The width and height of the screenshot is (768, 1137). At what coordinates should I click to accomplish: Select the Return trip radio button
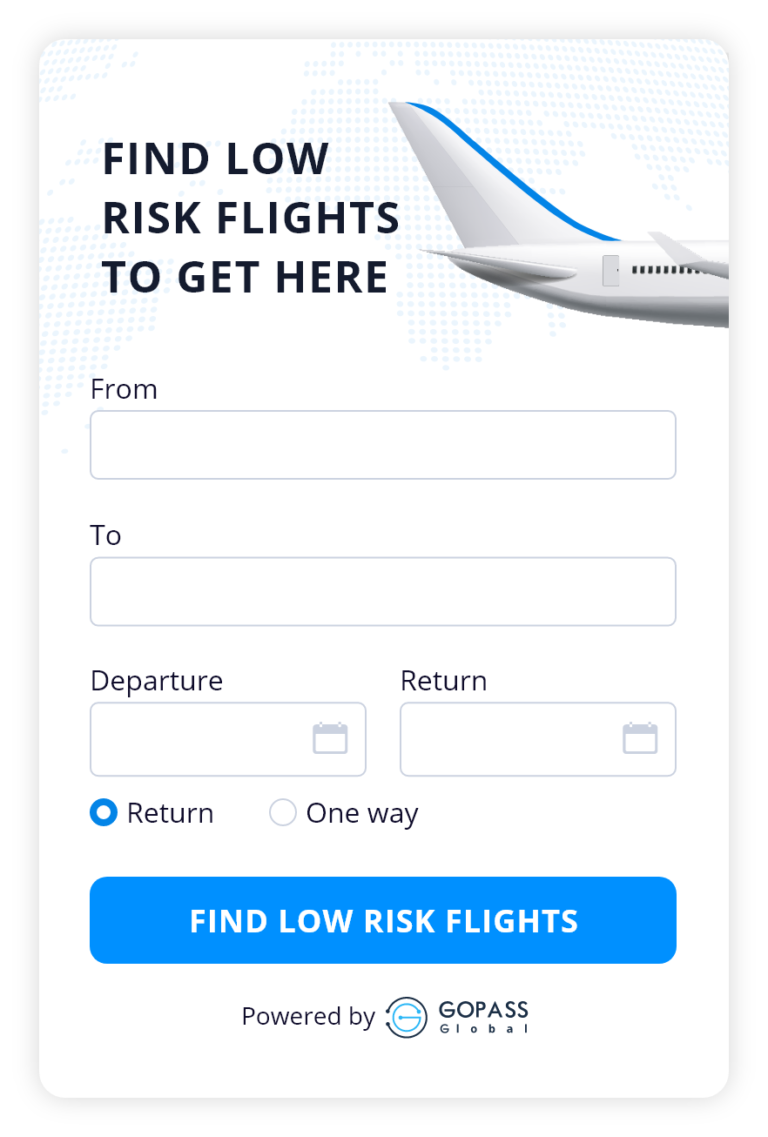coord(103,813)
